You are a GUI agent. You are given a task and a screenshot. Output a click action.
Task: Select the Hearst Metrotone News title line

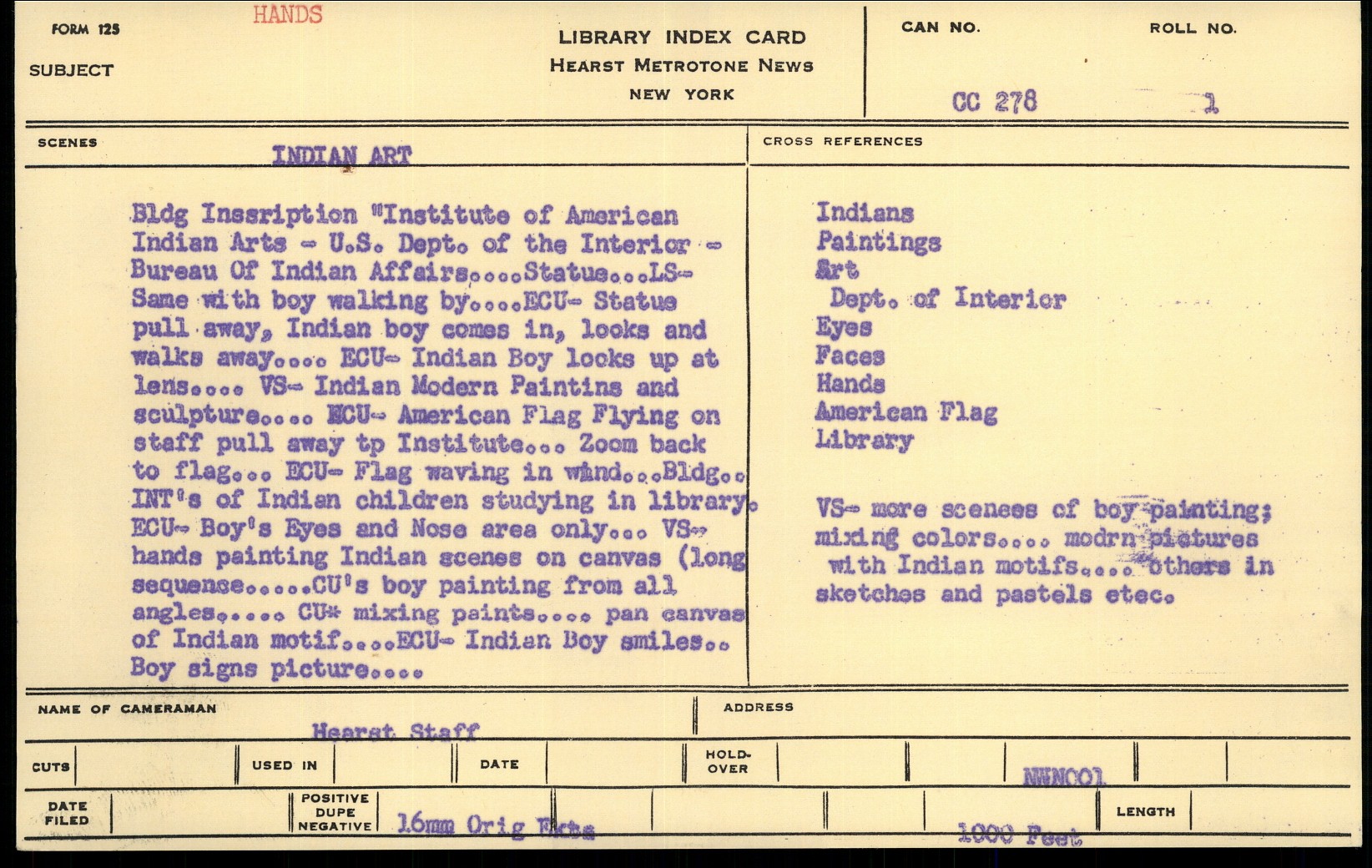point(681,66)
